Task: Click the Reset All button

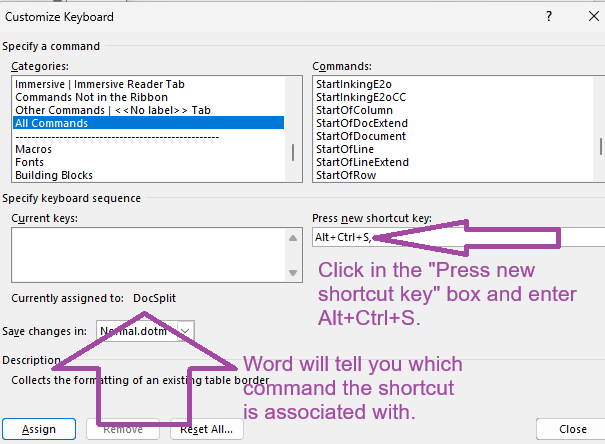Action: click(x=207, y=429)
